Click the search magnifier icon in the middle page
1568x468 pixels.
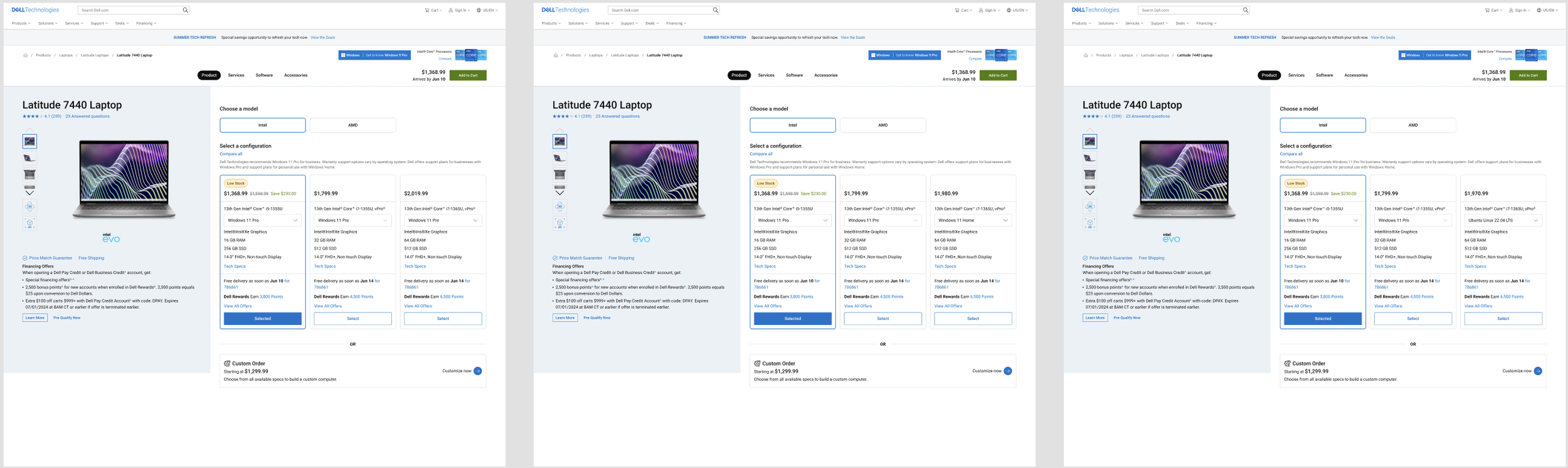pos(715,10)
